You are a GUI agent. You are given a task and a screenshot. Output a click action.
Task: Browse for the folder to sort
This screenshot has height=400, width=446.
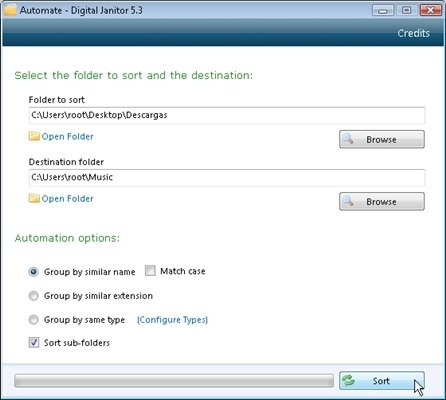[382, 139]
